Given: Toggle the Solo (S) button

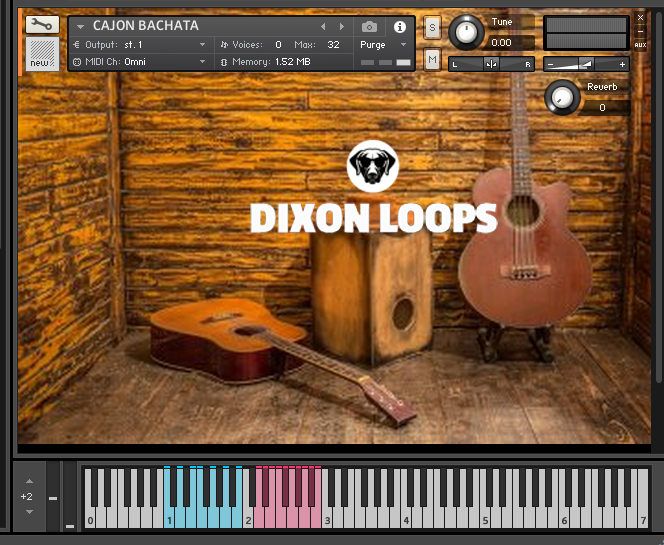Looking at the screenshot, I should [x=432, y=27].
